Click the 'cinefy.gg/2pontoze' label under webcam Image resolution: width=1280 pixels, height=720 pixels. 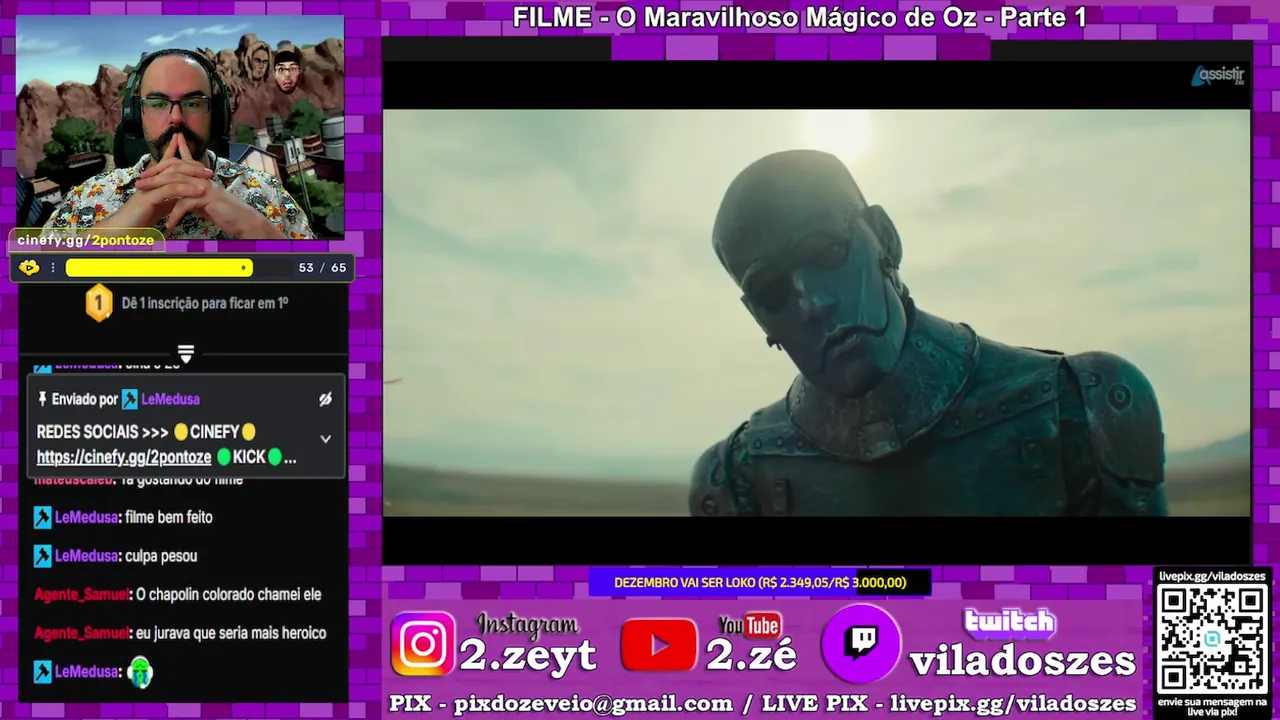(86, 240)
